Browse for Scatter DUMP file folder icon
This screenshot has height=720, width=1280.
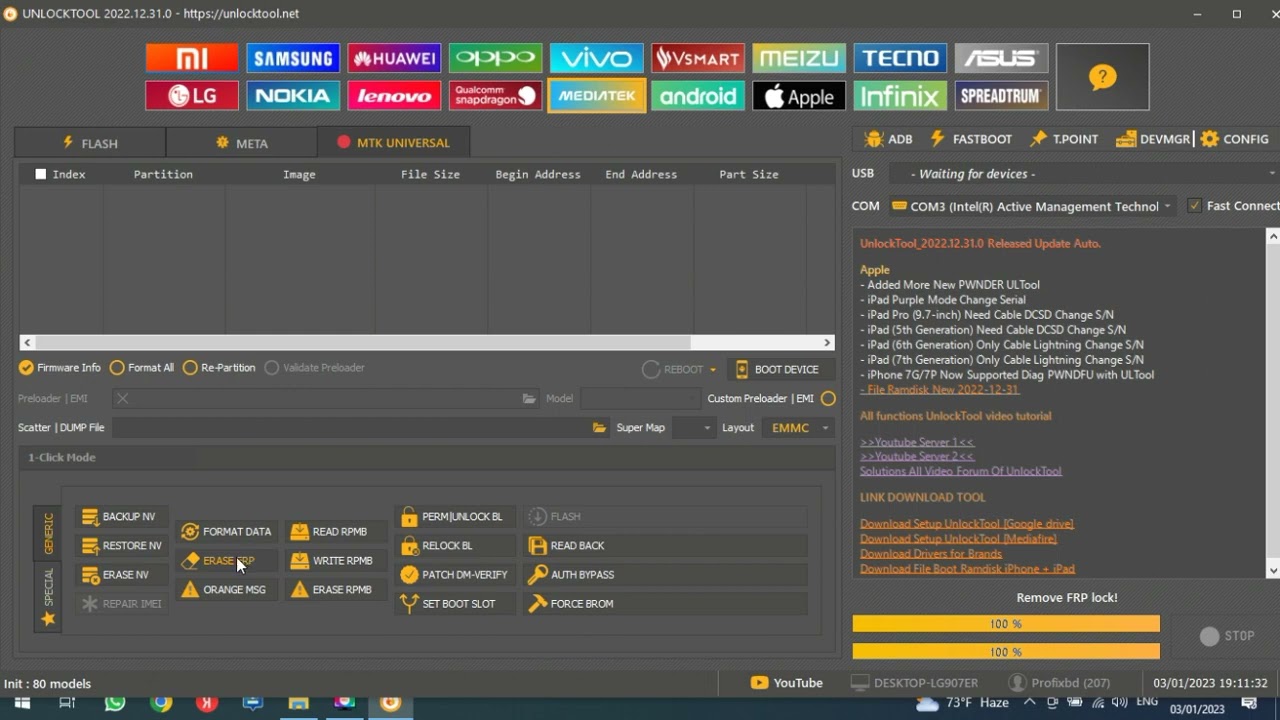(x=599, y=428)
